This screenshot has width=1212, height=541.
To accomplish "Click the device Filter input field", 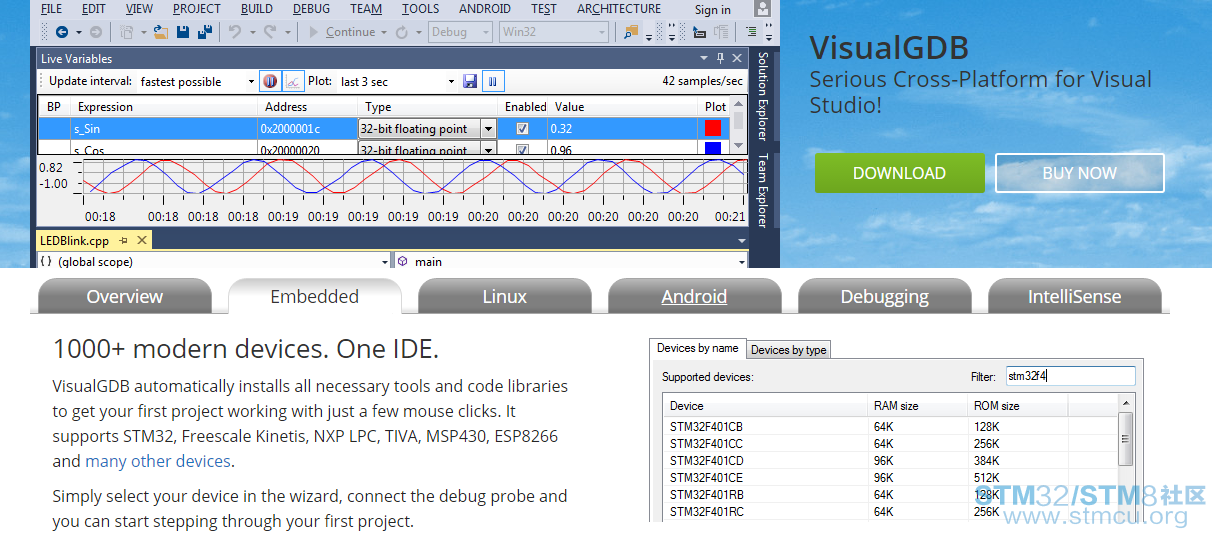I will click(1069, 376).
